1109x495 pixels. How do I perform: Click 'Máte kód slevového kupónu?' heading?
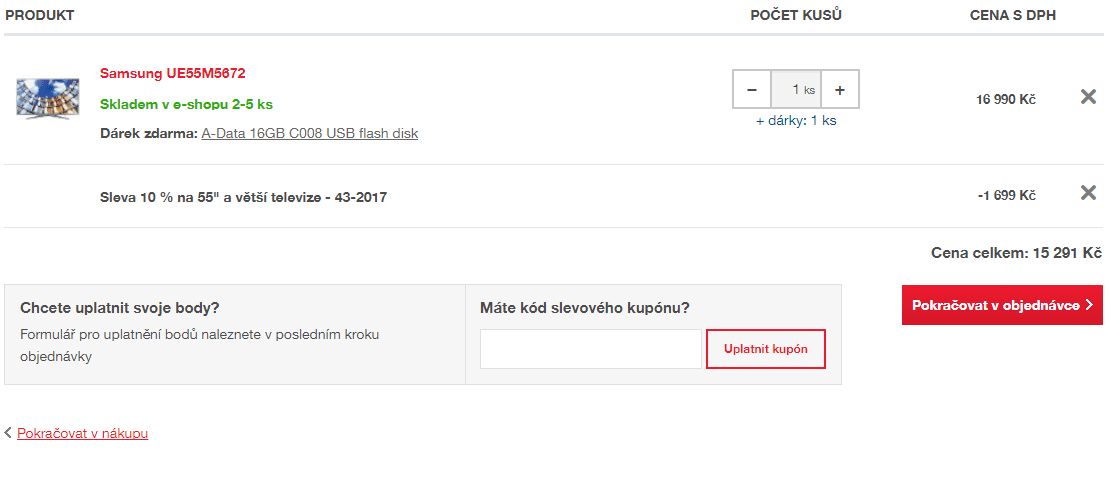584,308
